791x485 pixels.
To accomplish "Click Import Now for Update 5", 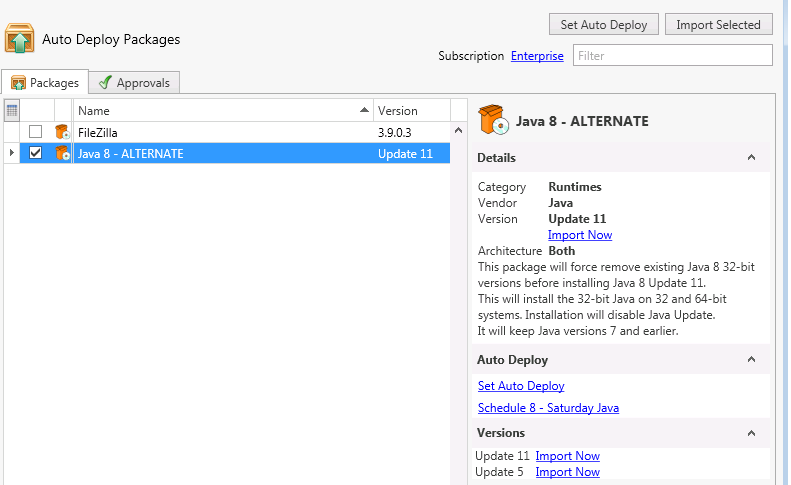I will [567, 472].
